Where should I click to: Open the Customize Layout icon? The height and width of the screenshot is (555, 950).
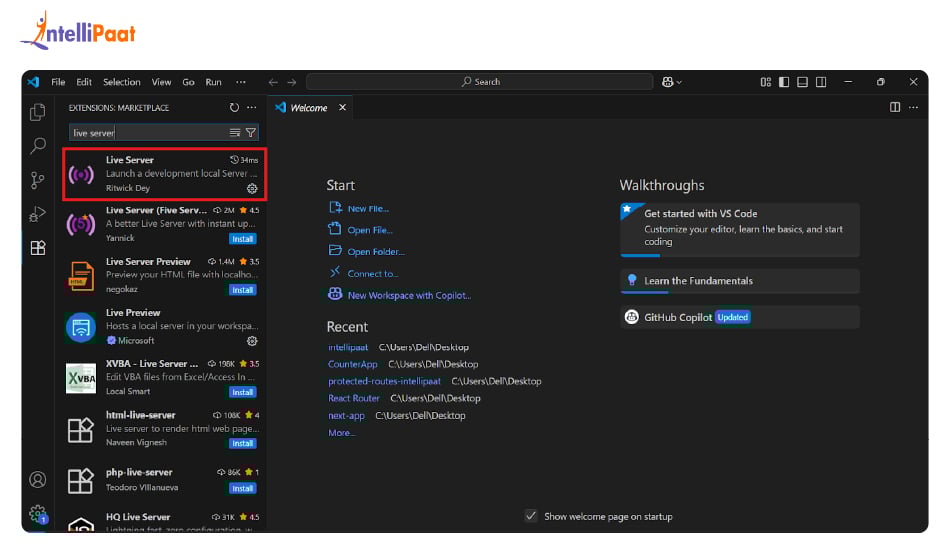coord(766,82)
